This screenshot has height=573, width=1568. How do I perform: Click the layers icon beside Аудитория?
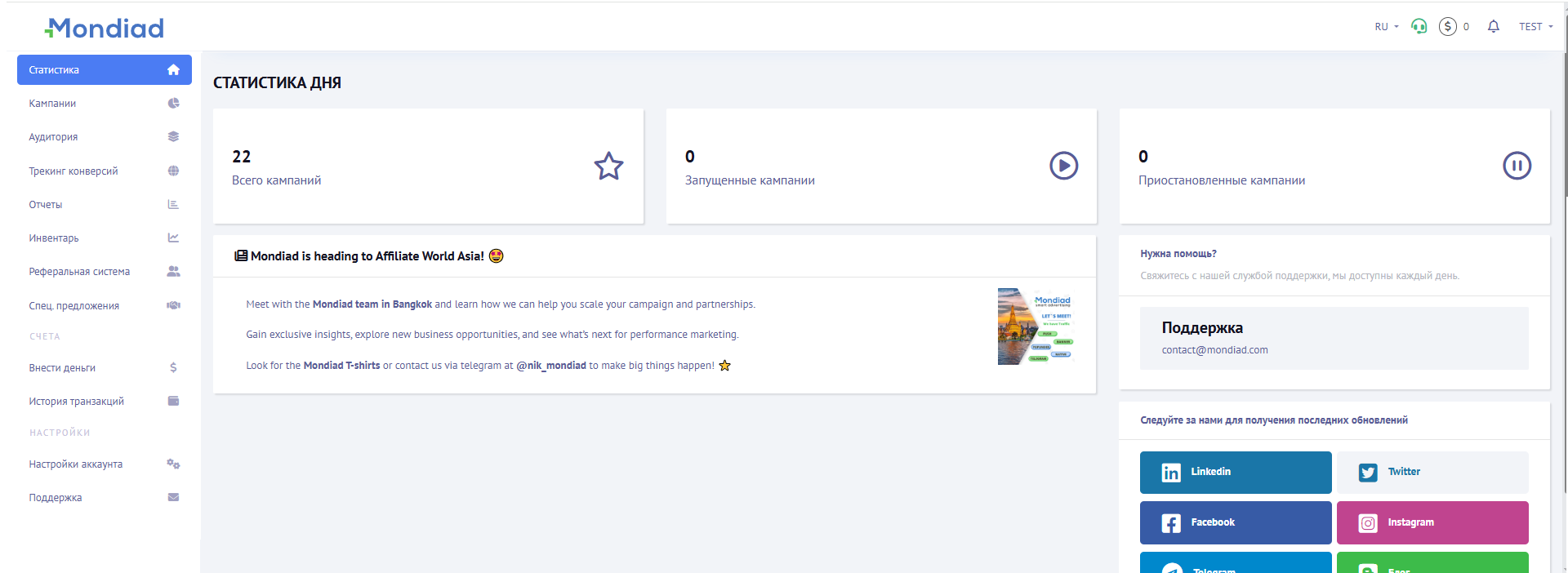[x=173, y=137]
